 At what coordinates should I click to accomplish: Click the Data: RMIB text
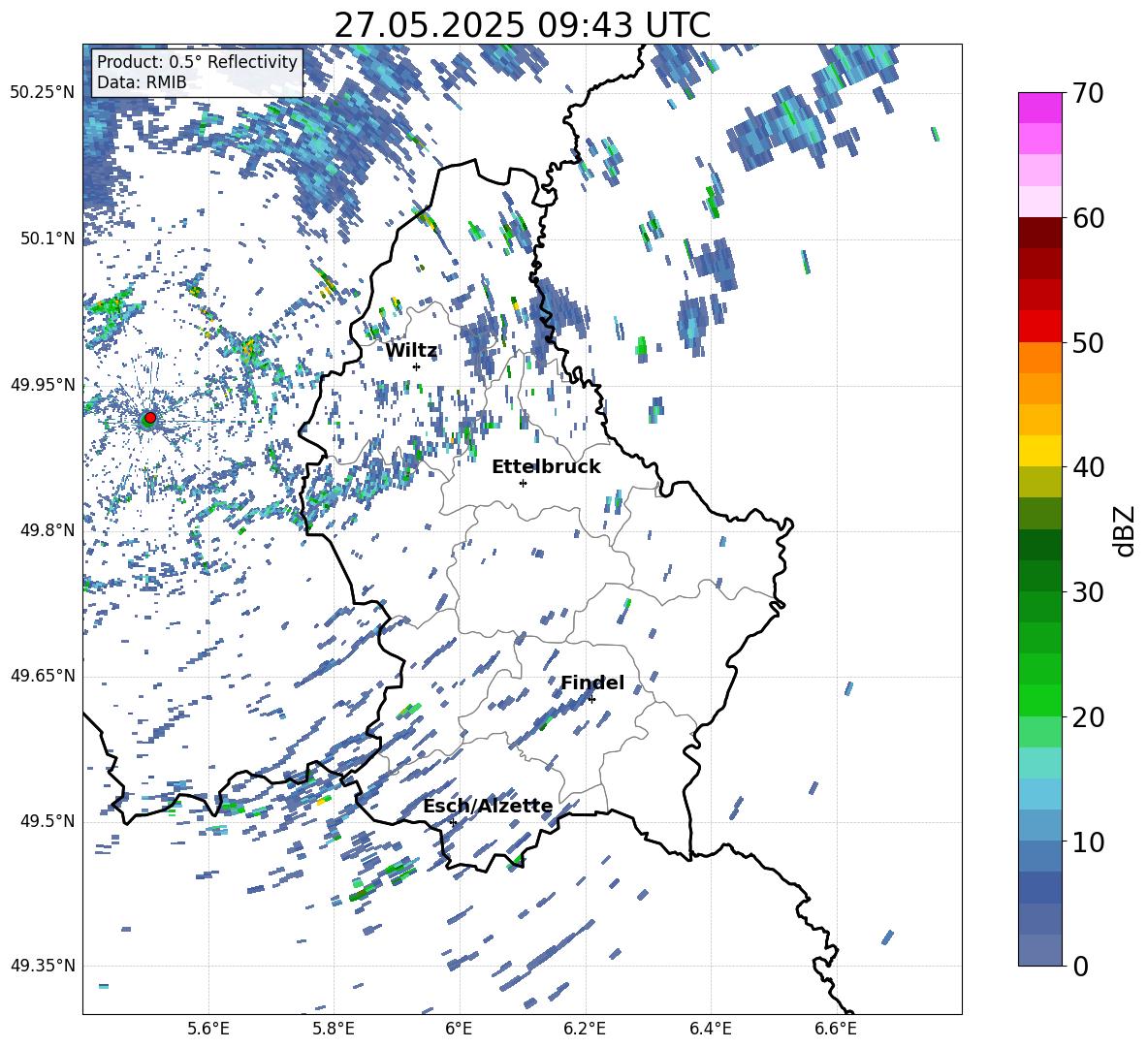[142, 82]
